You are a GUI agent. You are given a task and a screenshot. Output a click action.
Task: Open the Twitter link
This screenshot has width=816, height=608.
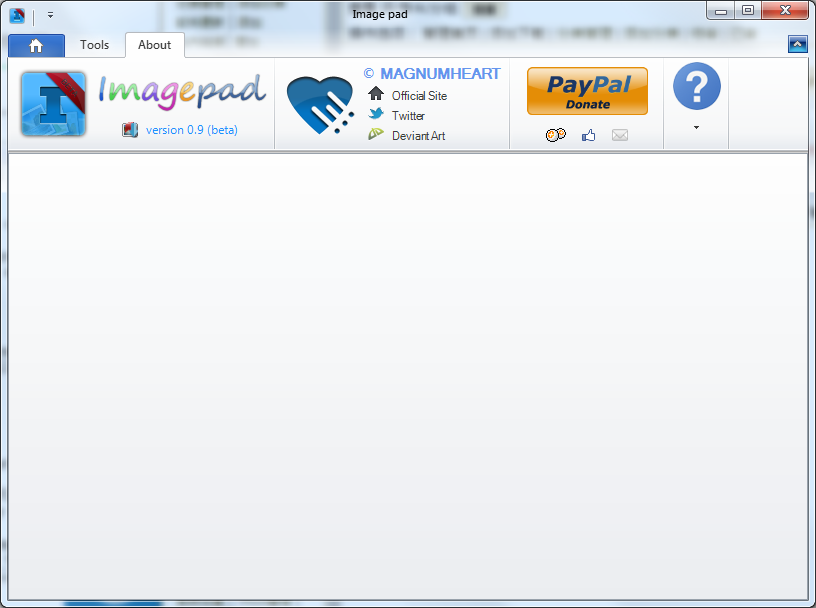pyautogui.click(x=408, y=116)
